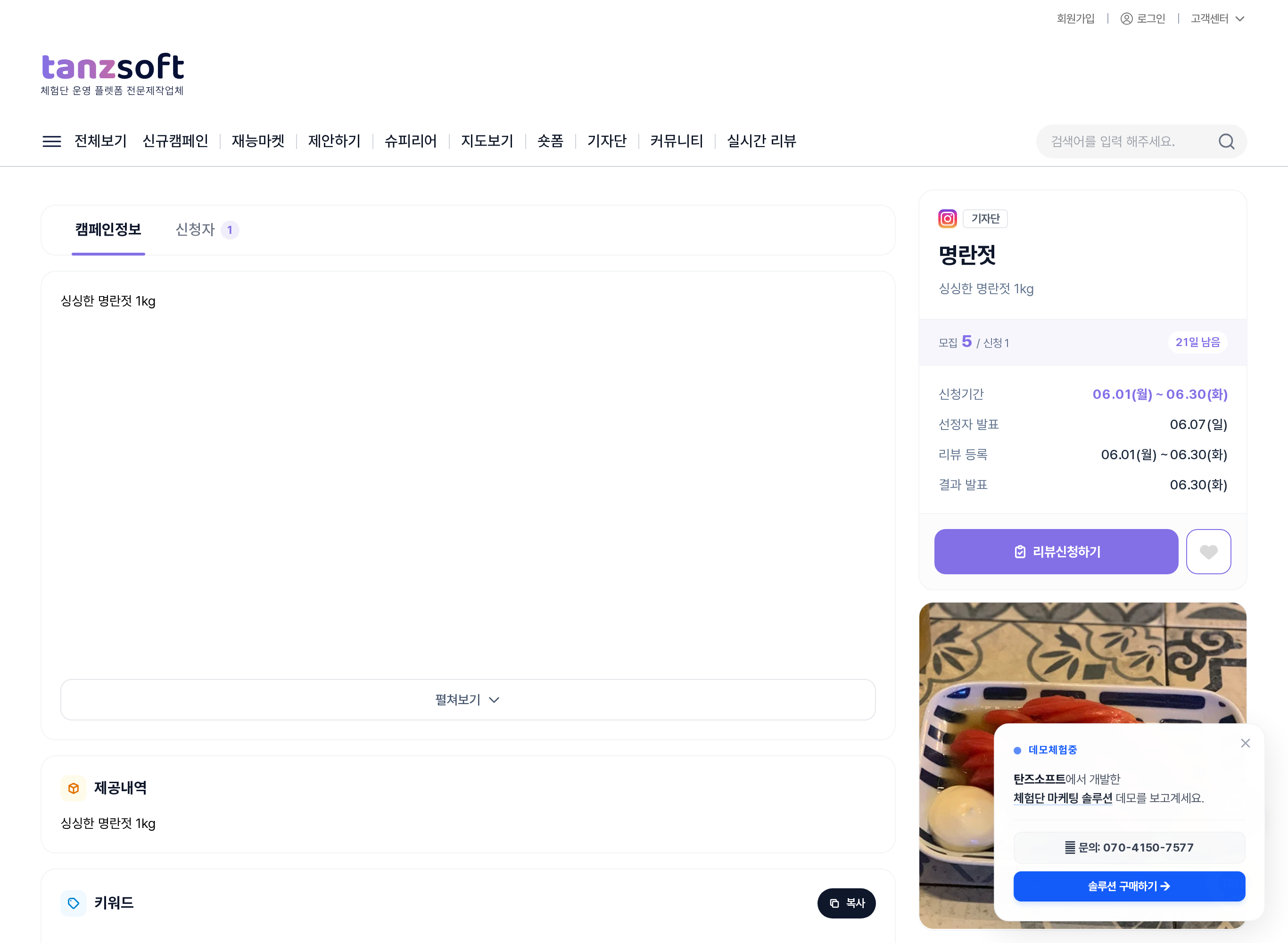Expand content with 펼쳐보기 button
The width and height of the screenshot is (1288, 943).
pyautogui.click(x=468, y=699)
